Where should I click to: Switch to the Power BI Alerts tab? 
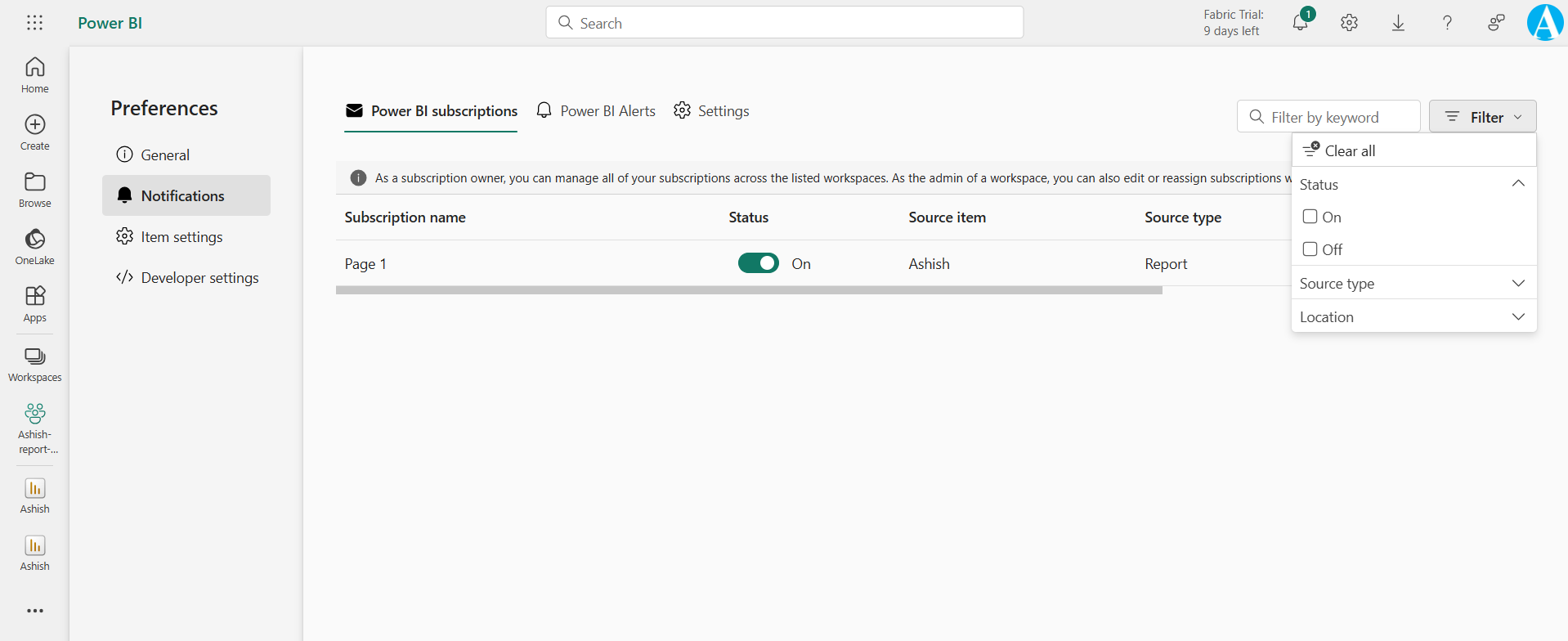point(596,111)
